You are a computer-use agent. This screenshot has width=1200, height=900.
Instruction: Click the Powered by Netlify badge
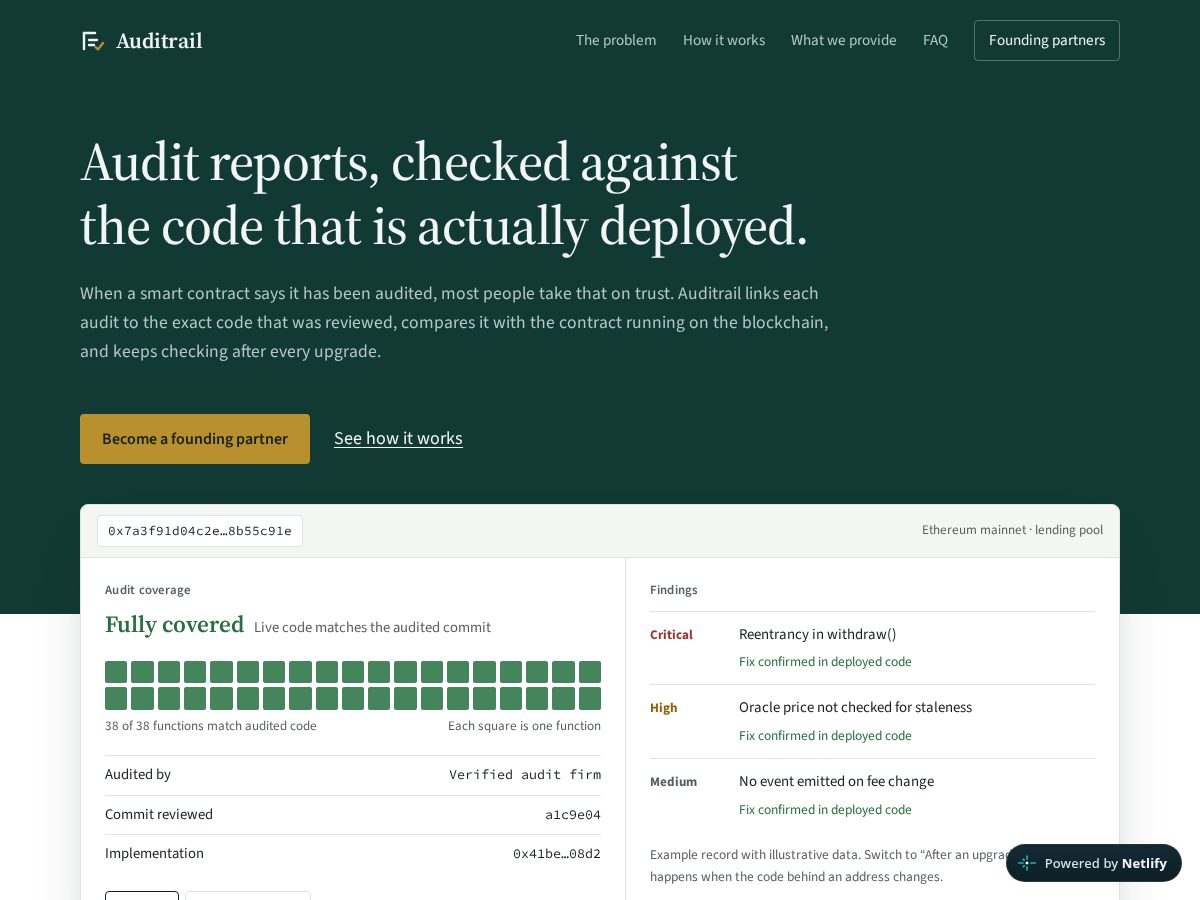pos(1094,863)
